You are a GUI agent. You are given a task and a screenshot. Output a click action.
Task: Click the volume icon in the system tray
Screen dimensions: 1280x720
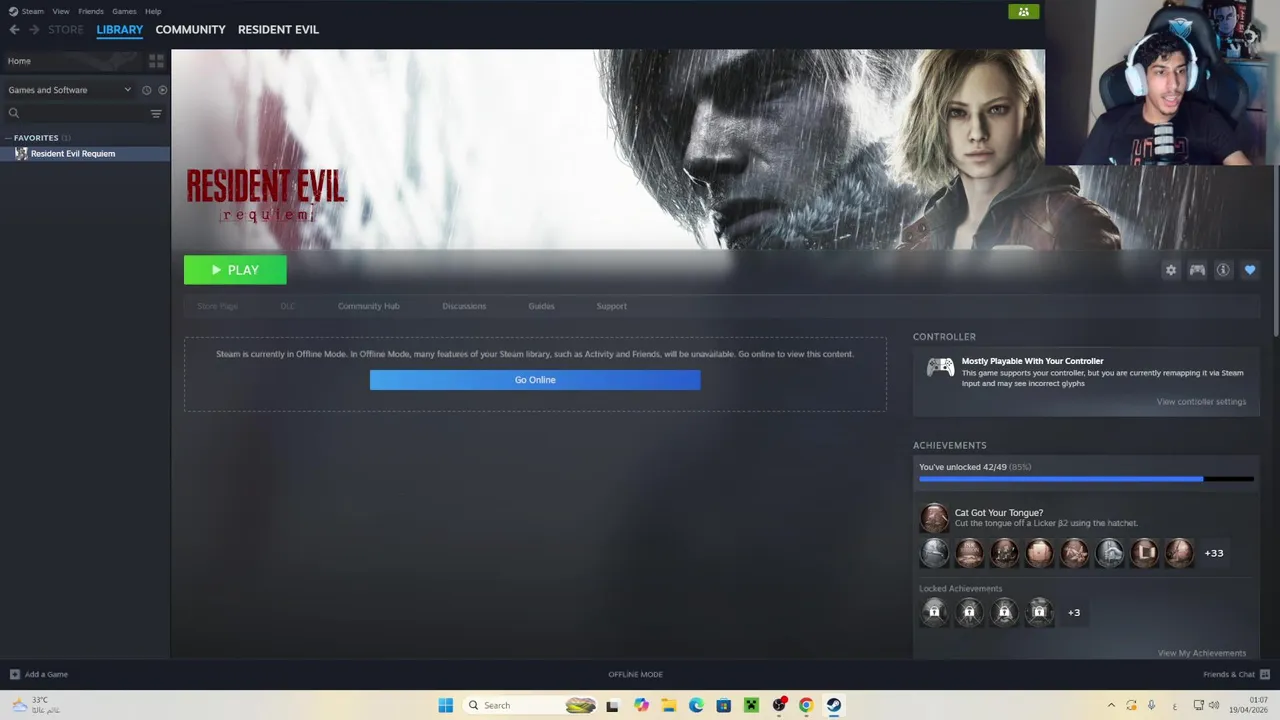pyautogui.click(x=1214, y=705)
